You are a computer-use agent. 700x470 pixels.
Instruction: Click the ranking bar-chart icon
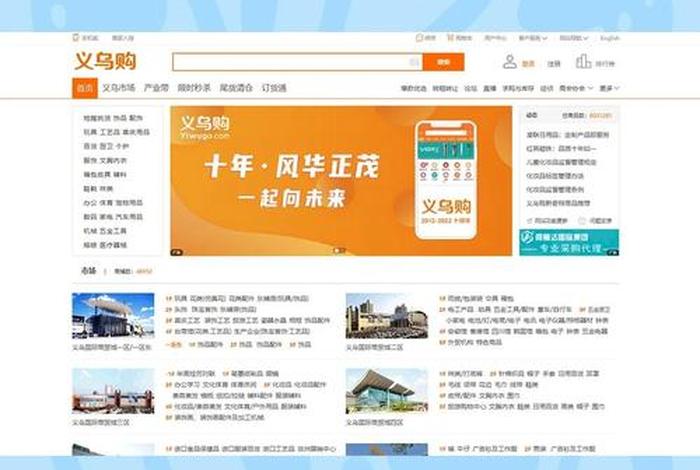[x=583, y=61]
